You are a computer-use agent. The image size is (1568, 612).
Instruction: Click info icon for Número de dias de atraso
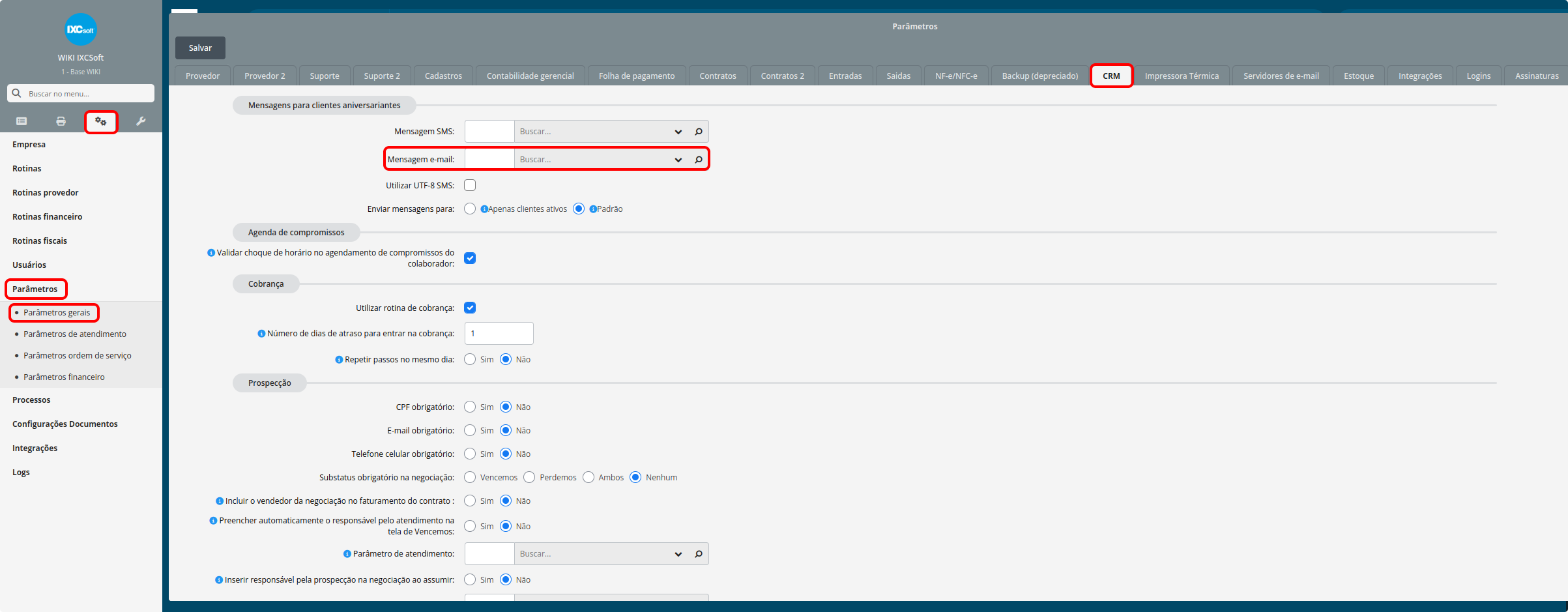pos(261,334)
